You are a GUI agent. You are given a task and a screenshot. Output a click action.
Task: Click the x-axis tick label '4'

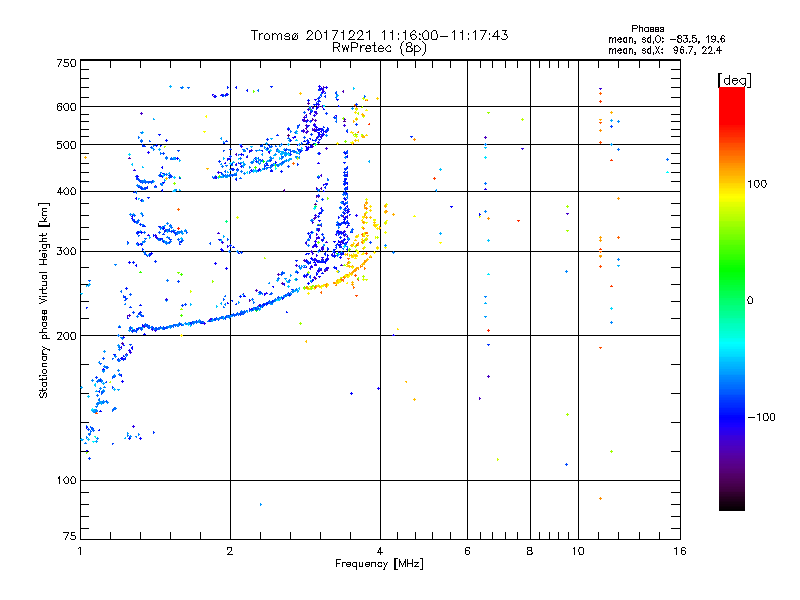pos(380,551)
